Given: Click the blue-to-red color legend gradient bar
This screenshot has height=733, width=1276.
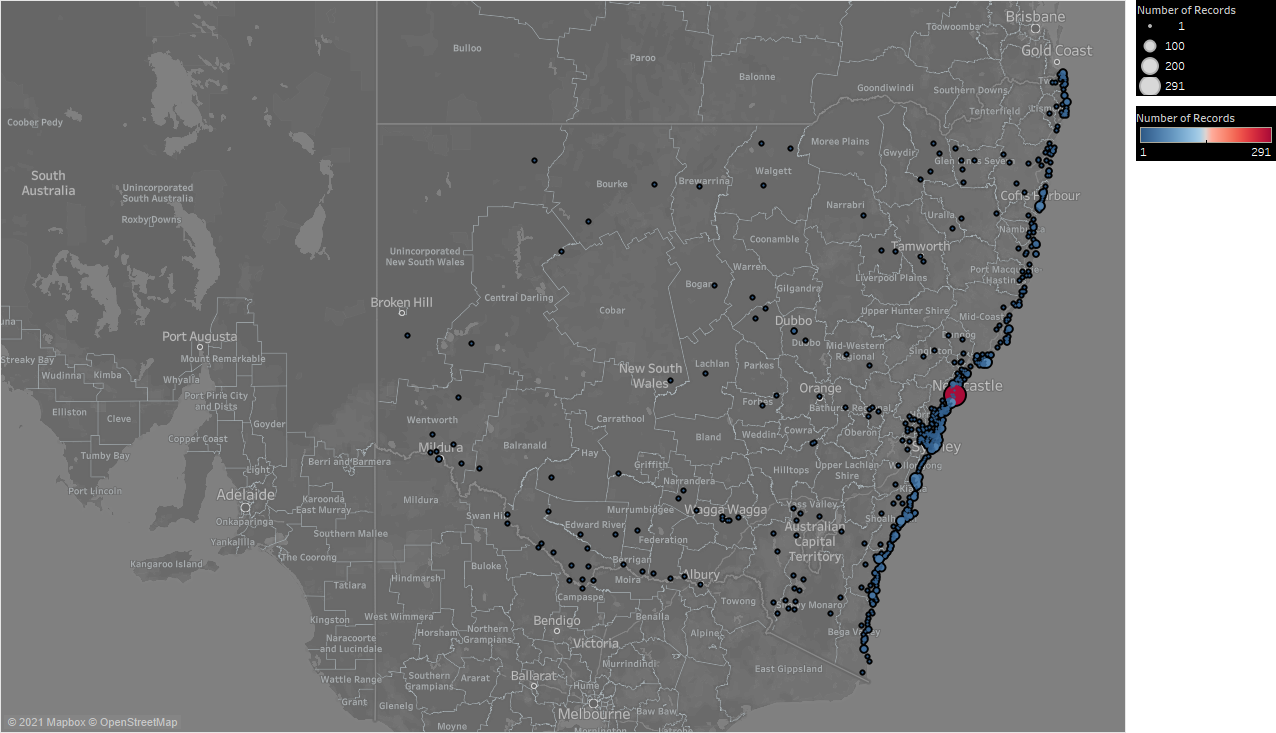Looking at the screenshot, I should pos(1205,135).
